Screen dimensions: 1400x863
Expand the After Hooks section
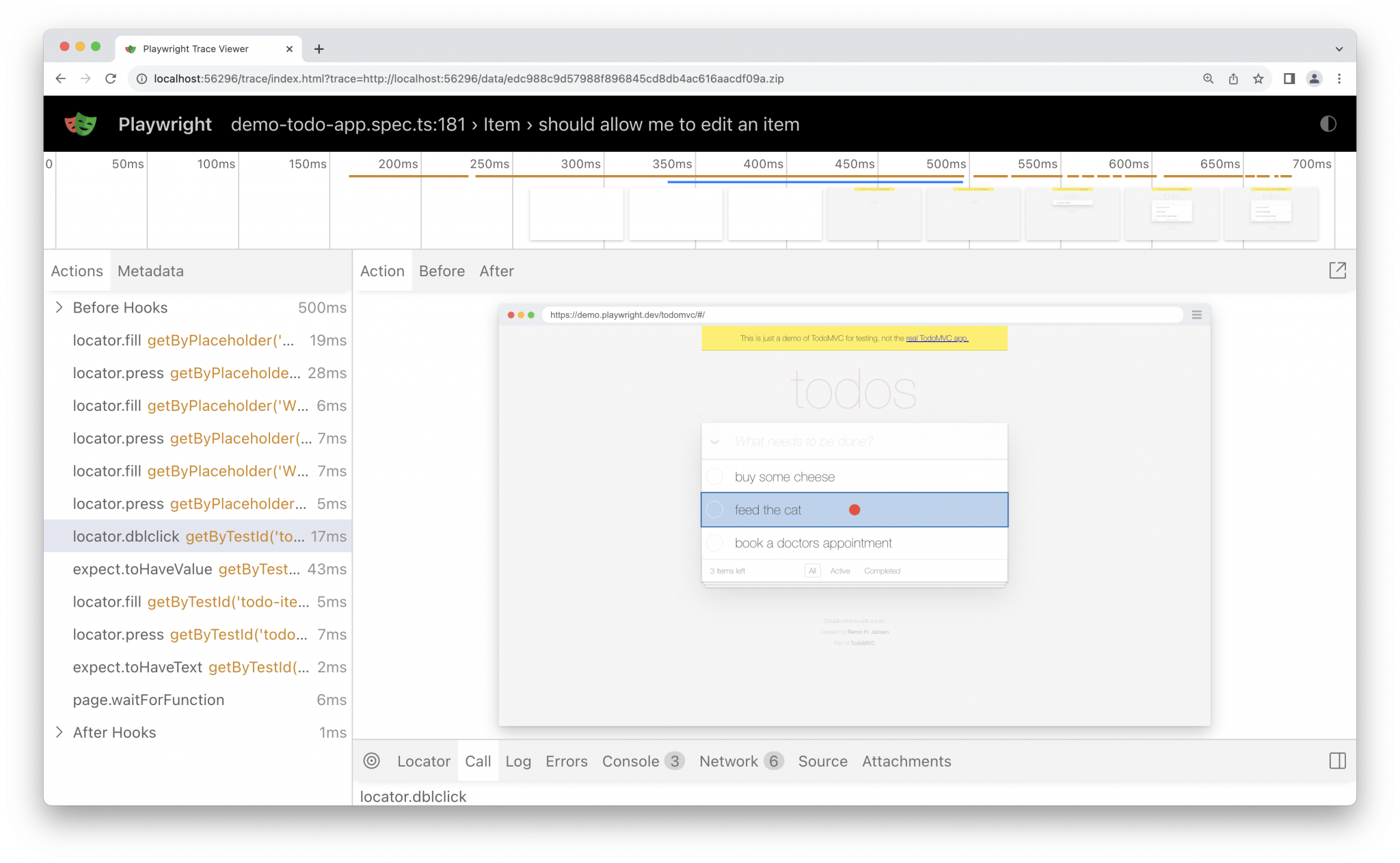coord(59,732)
